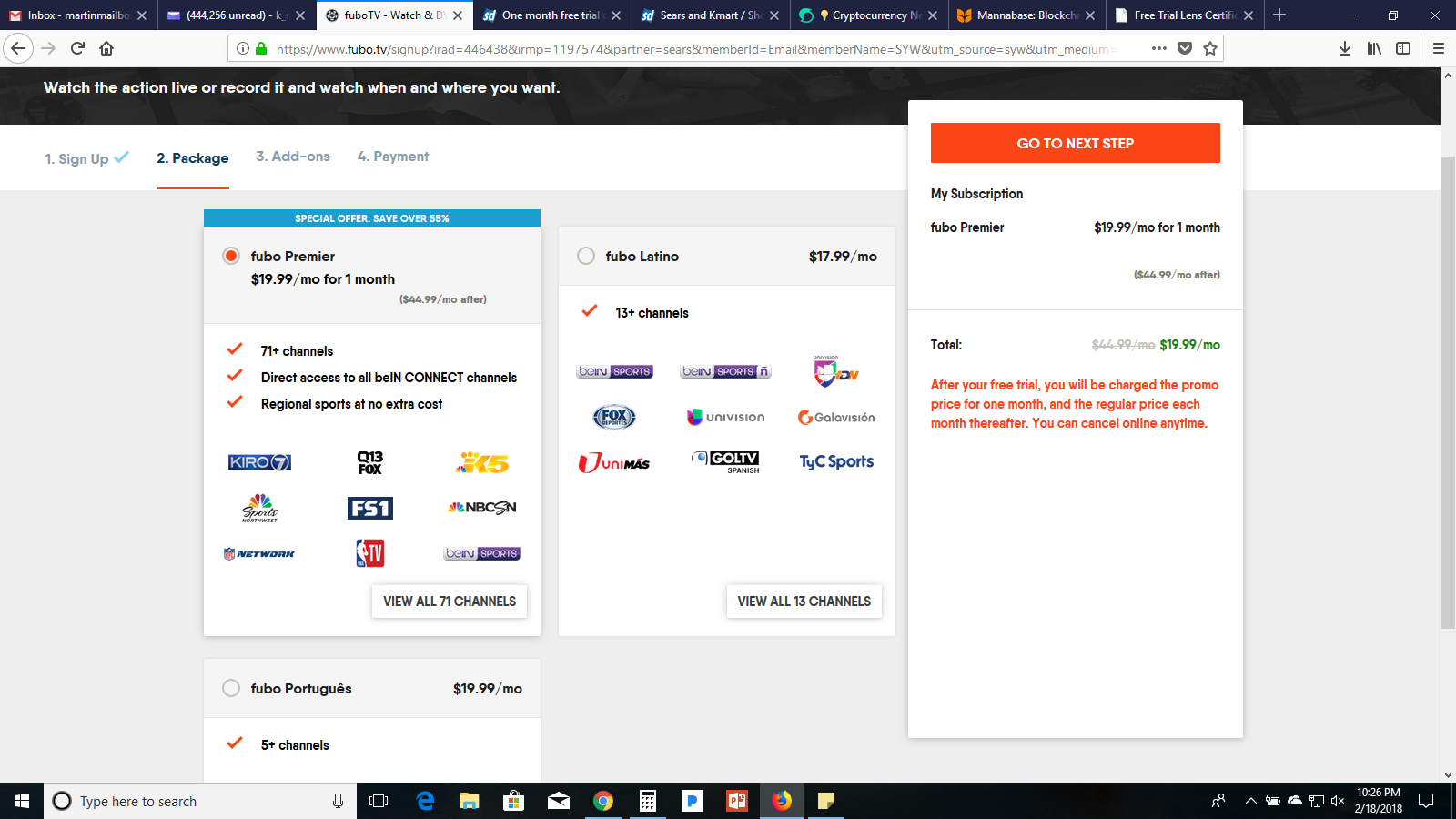This screenshot has width=1456, height=819.
Task: Close the One month free trial tab
Action: (616, 15)
